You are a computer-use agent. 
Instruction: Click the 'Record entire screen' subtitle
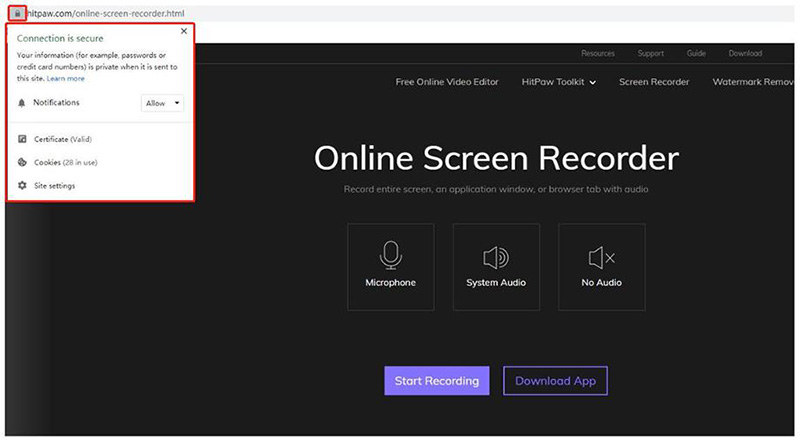(x=496, y=189)
